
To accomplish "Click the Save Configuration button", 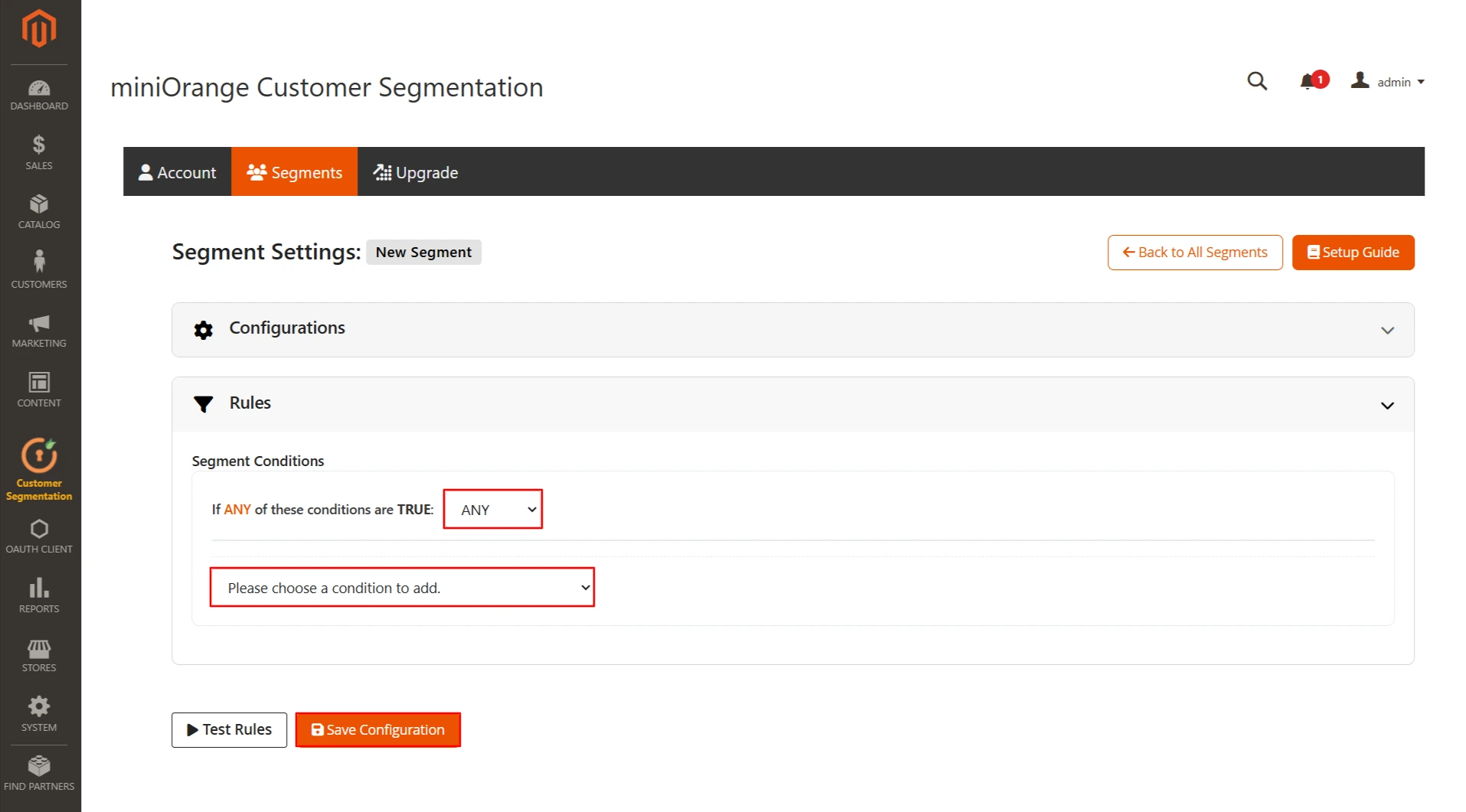I will (377, 729).
